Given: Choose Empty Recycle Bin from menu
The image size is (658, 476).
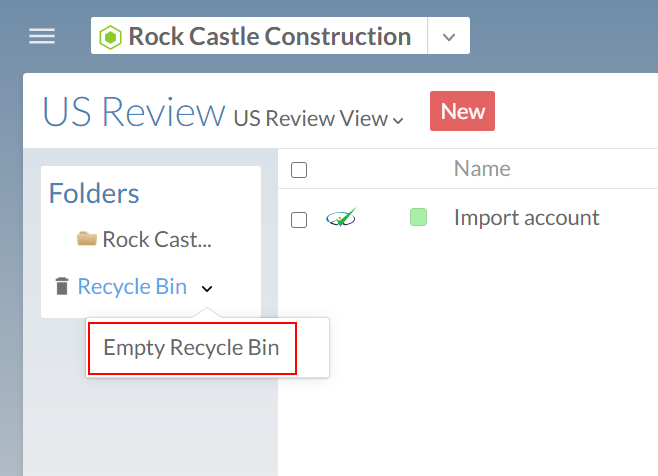Looking at the screenshot, I should click(192, 349).
